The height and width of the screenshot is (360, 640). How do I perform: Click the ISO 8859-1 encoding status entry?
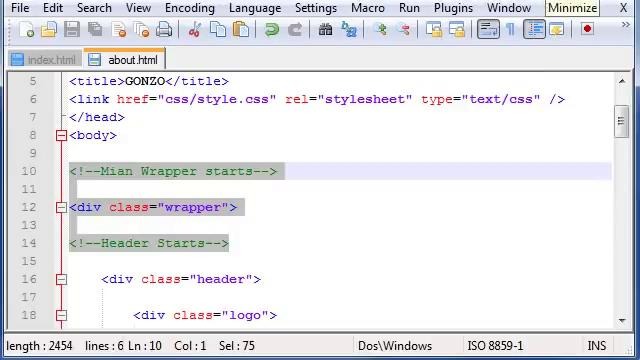coord(495,346)
